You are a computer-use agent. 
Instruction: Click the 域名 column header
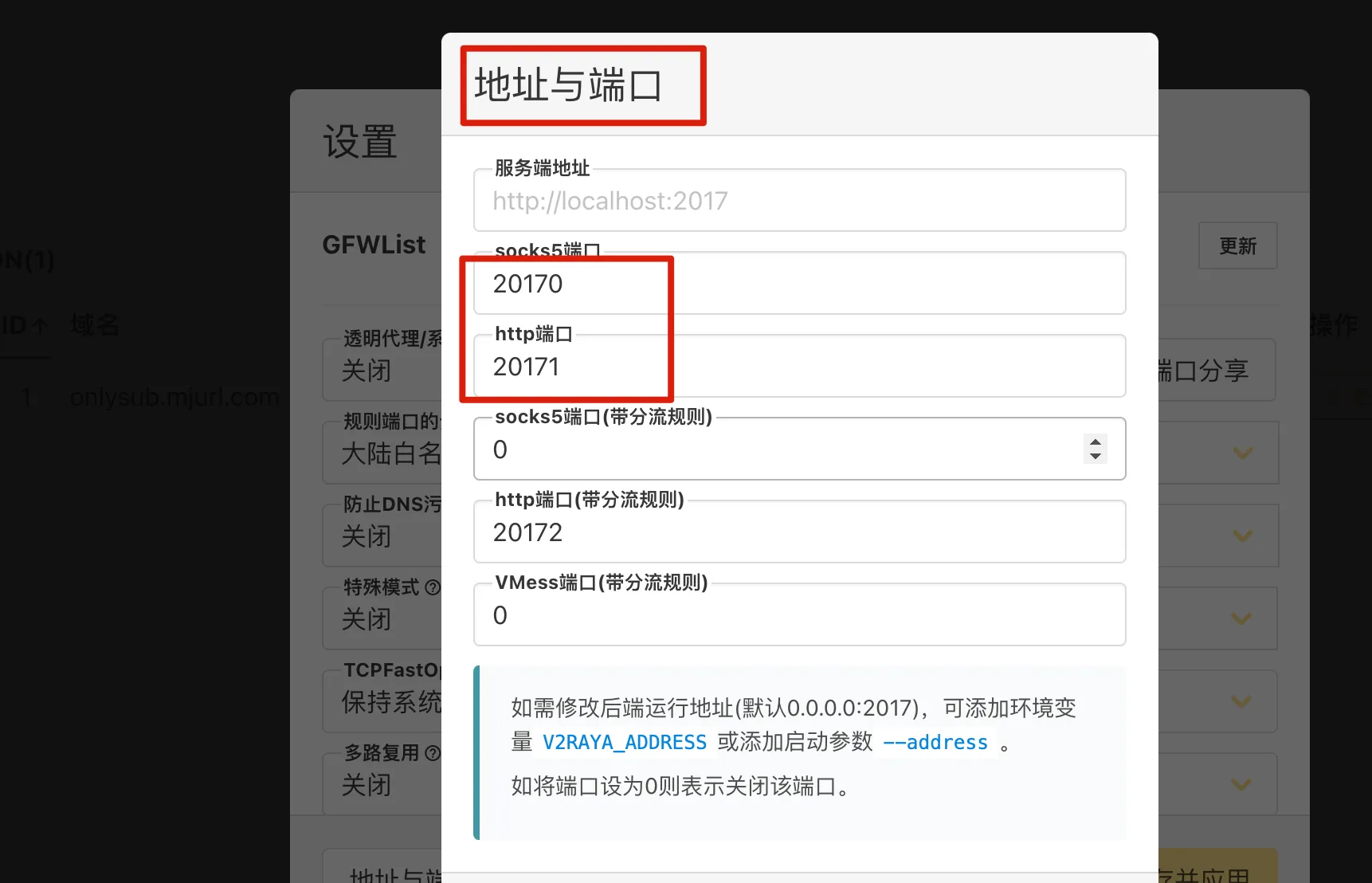95,325
